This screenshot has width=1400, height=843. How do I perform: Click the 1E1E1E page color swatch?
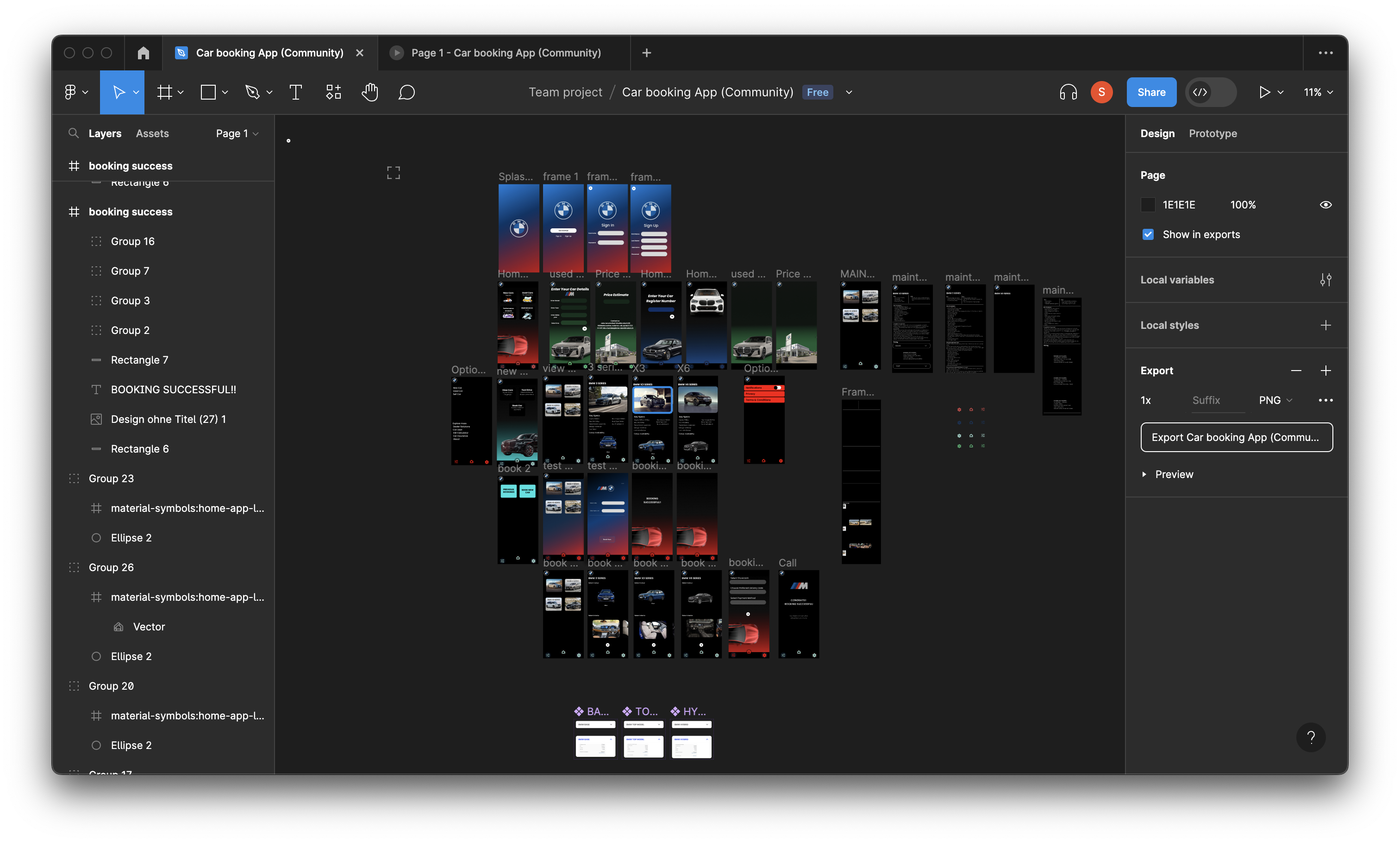pyautogui.click(x=1147, y=205)
